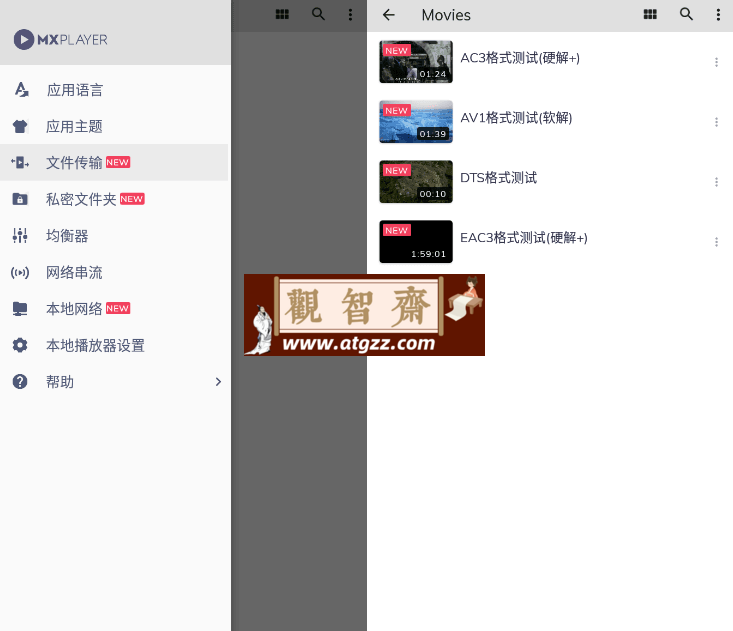Select the AV1格式测试(软解) title
733x631 pixels.
coord(516,118)
